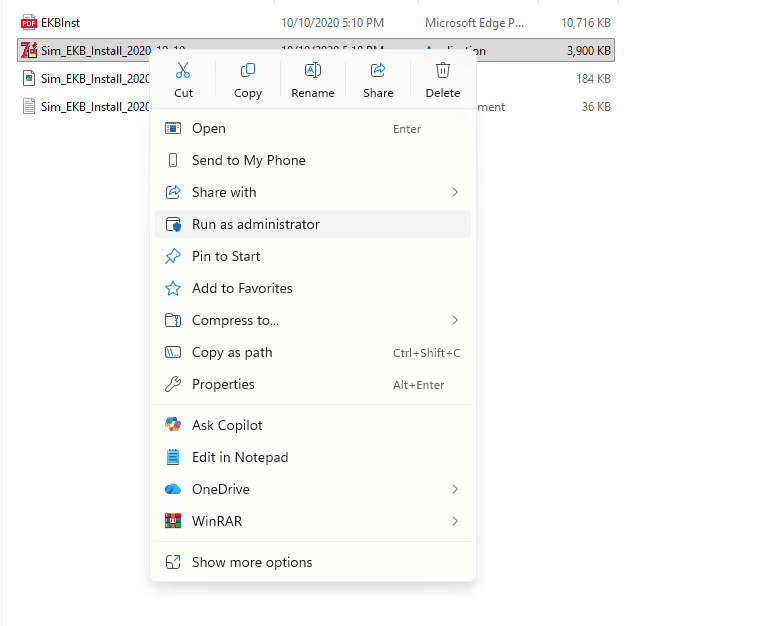The image size is (767, 626).
Task: Click the Rename icon
Action: 313,71
